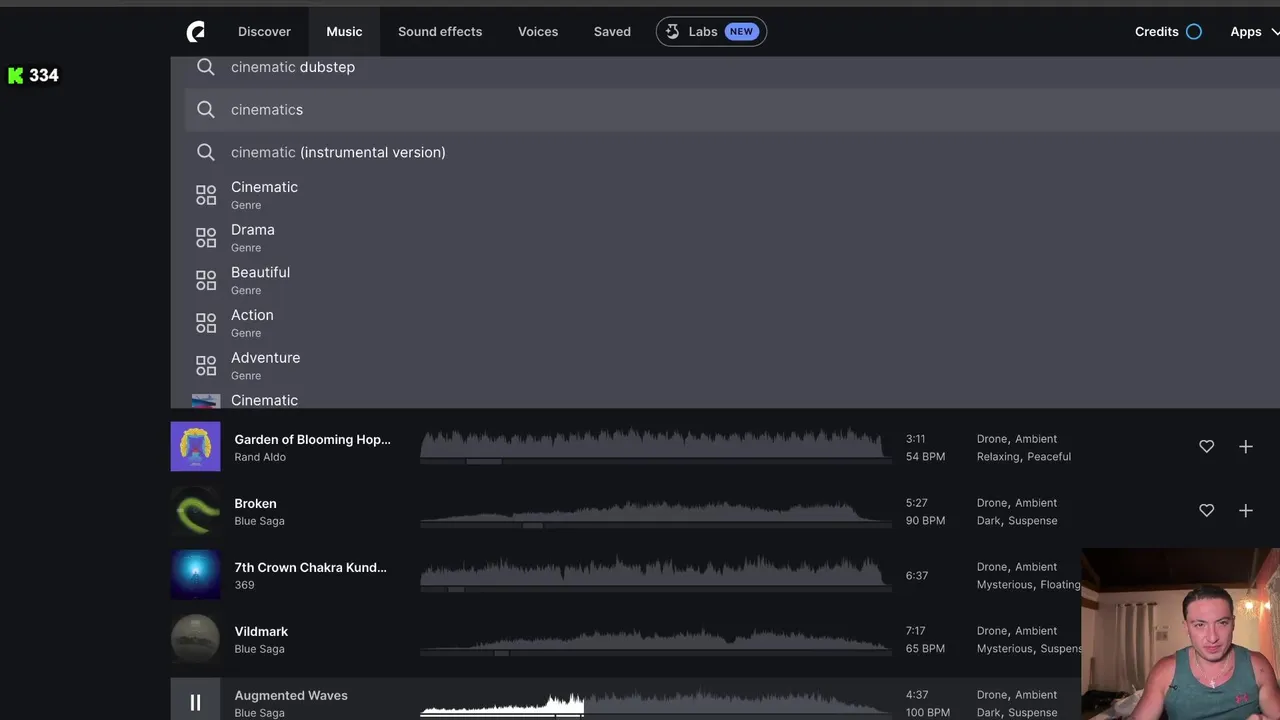Viewport: 1280px width, 720px height.
Task: Seek within the Augmented Waves waveform
Action: (700, 703)
